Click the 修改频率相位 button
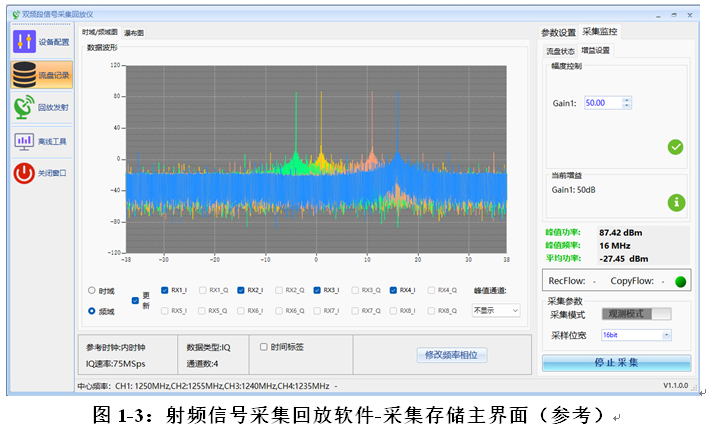The width and height of the screenshot is (709, 429). [x=452, y=355]
